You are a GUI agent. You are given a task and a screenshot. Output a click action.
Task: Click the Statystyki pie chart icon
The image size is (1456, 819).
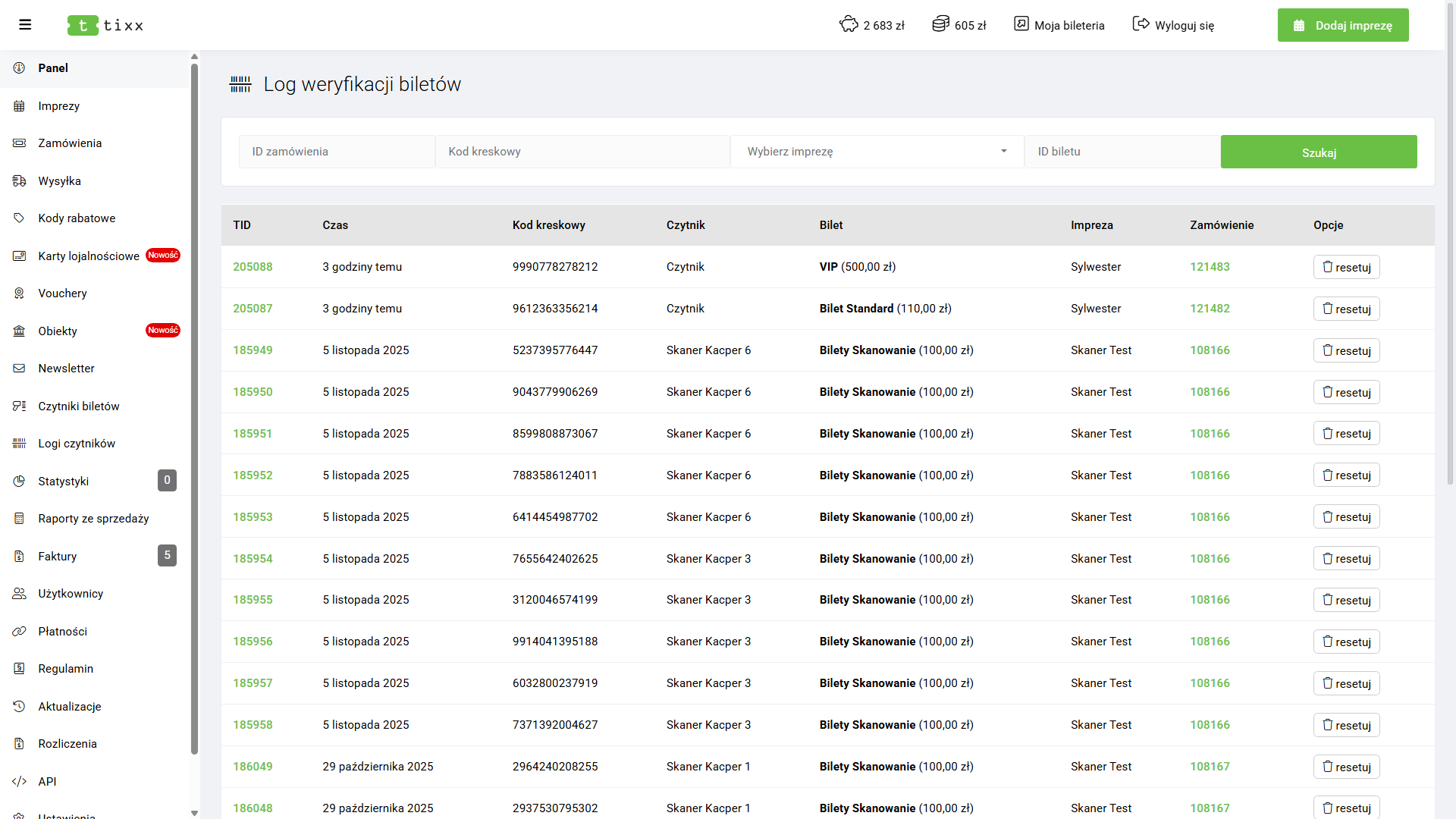tap(20, 482)
